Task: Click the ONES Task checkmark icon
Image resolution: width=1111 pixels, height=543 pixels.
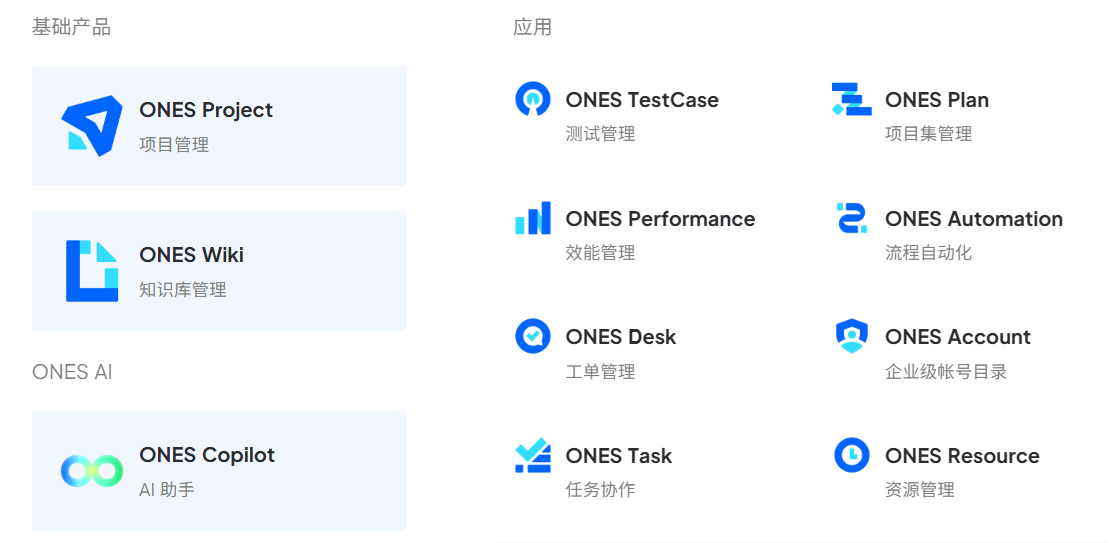Action: pos(532,455)
